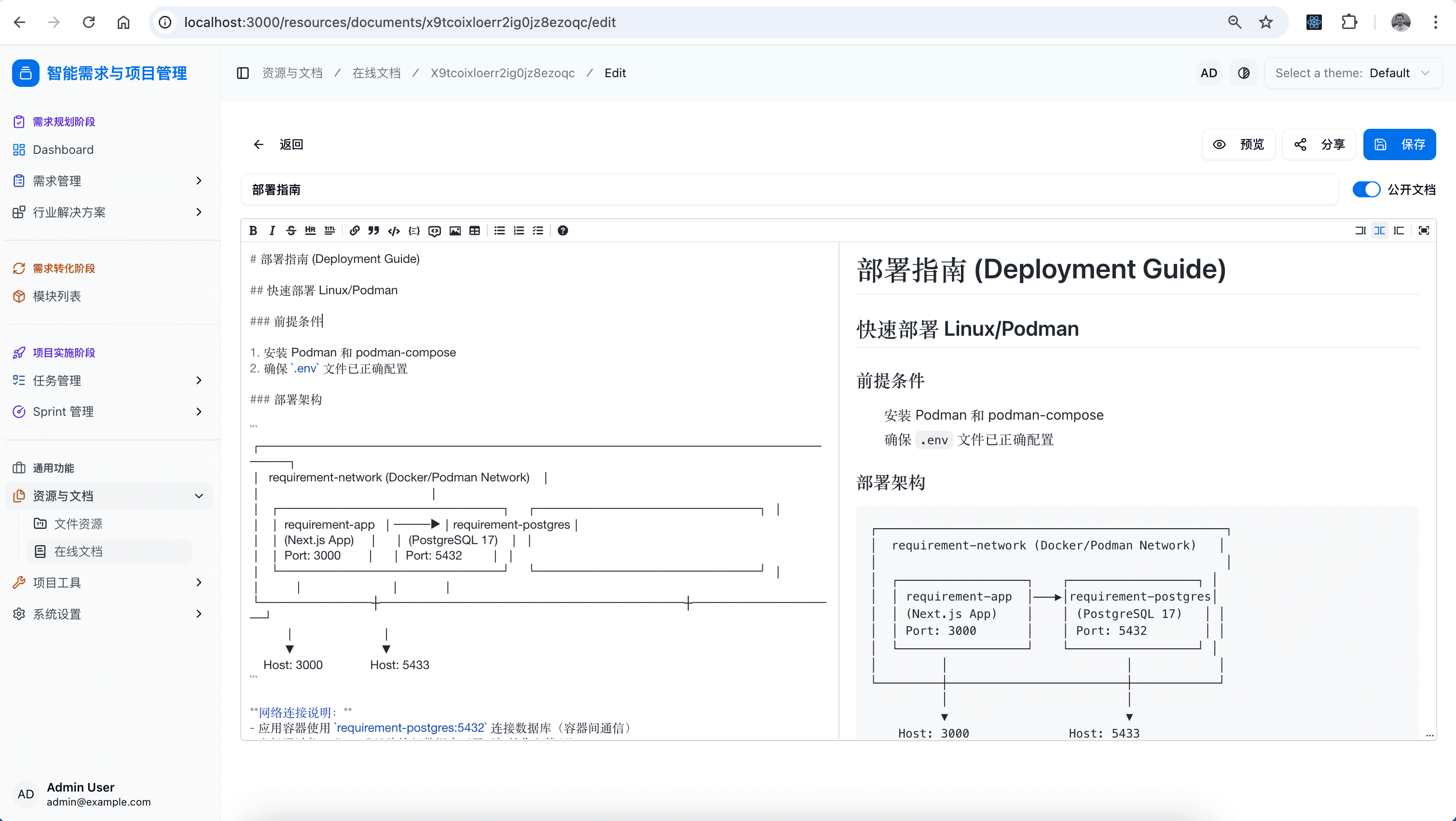Viewport: 1456px width, 821px height.
Task: Insert an image using the toolbar icon
Action: (455, 231)
